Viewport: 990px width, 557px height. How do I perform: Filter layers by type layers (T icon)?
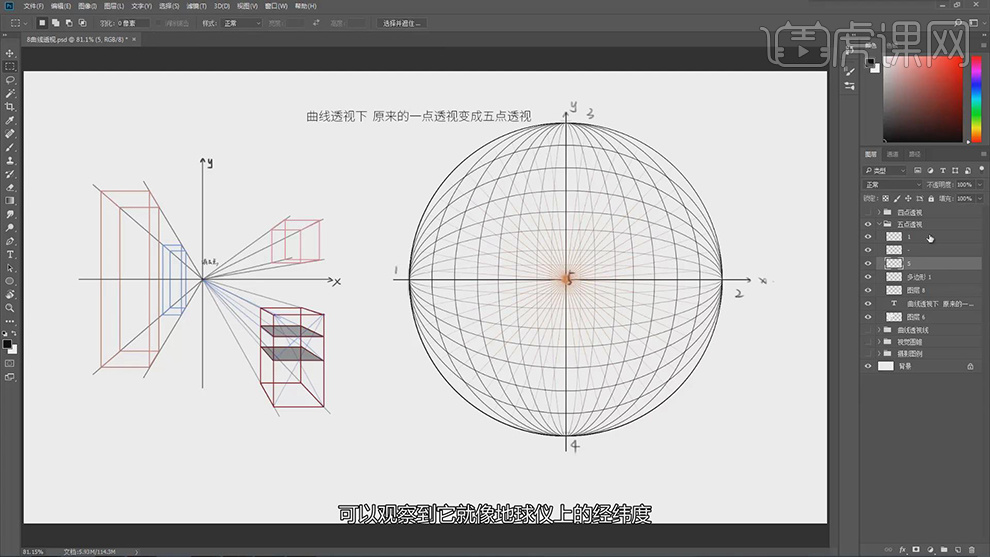(943, 171)
